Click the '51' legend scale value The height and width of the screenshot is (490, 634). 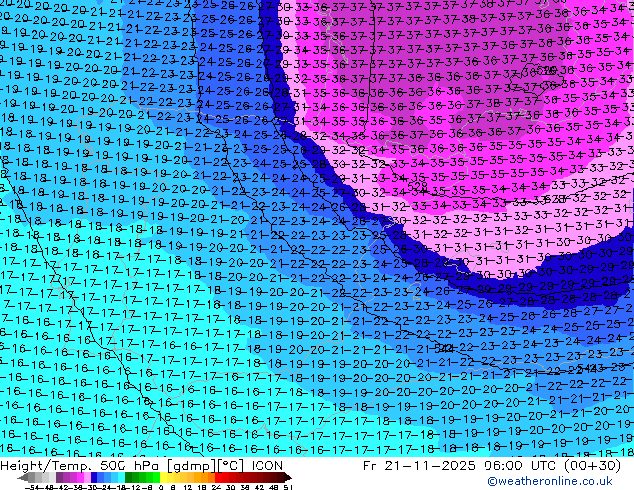click(x=289, y=488)
